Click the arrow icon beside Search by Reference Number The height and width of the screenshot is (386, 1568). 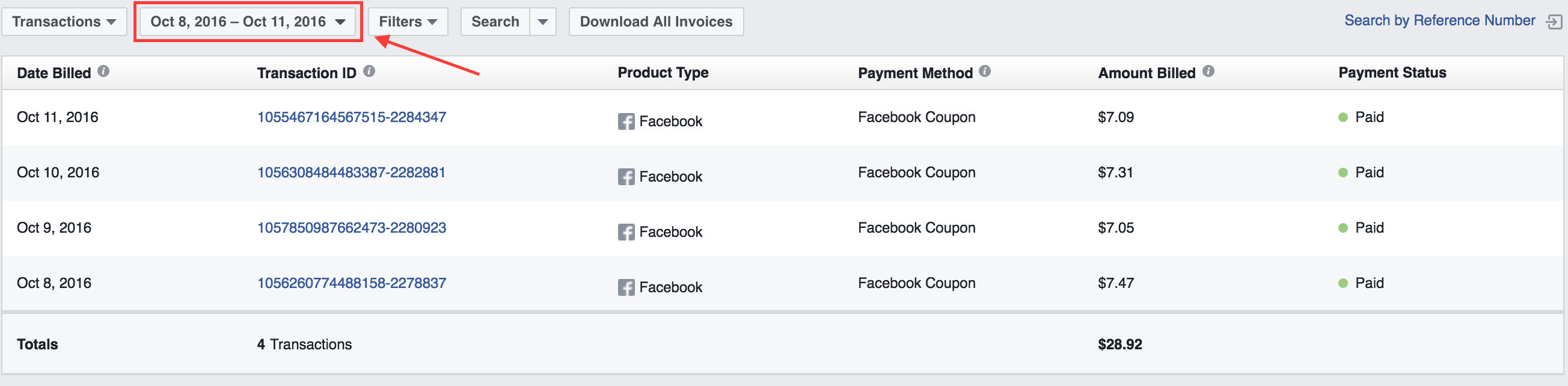[1554, 22]
